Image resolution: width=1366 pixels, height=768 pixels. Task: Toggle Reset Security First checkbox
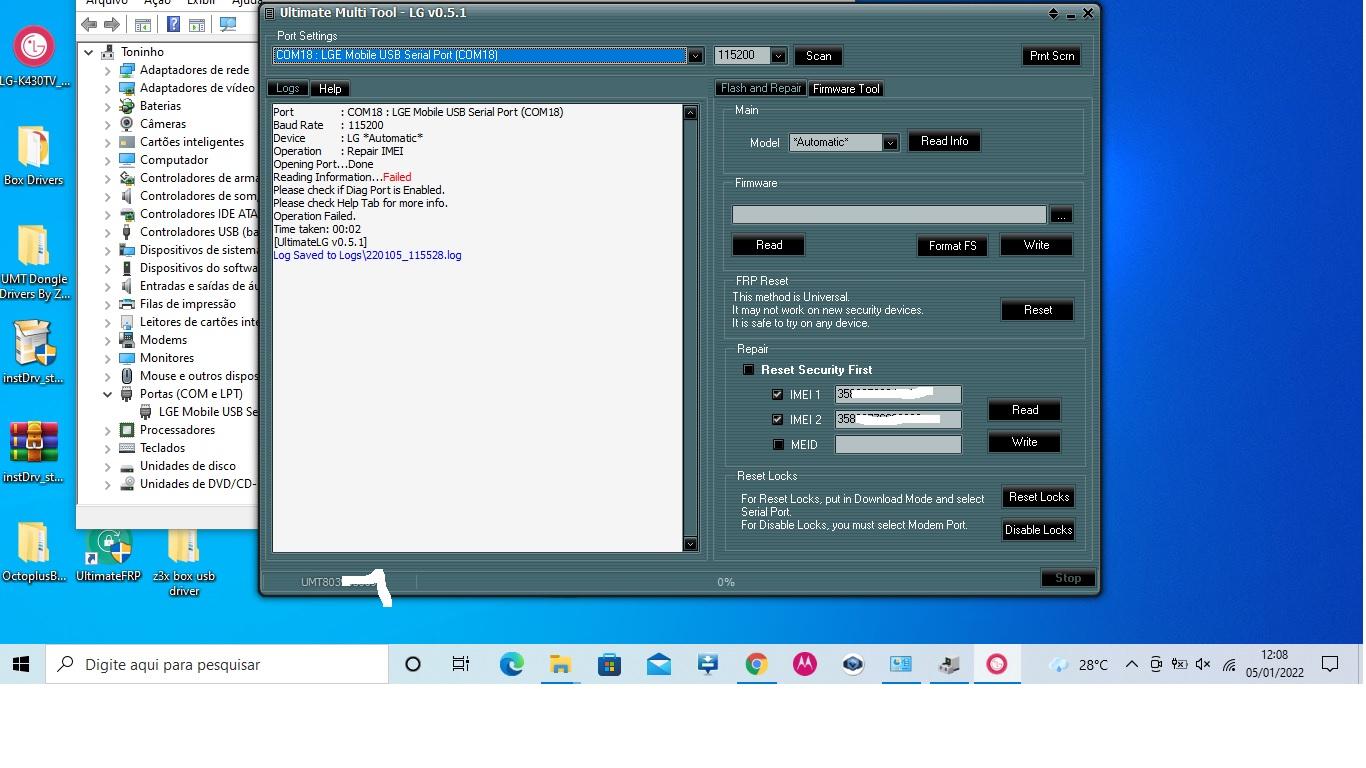point(748,370)
